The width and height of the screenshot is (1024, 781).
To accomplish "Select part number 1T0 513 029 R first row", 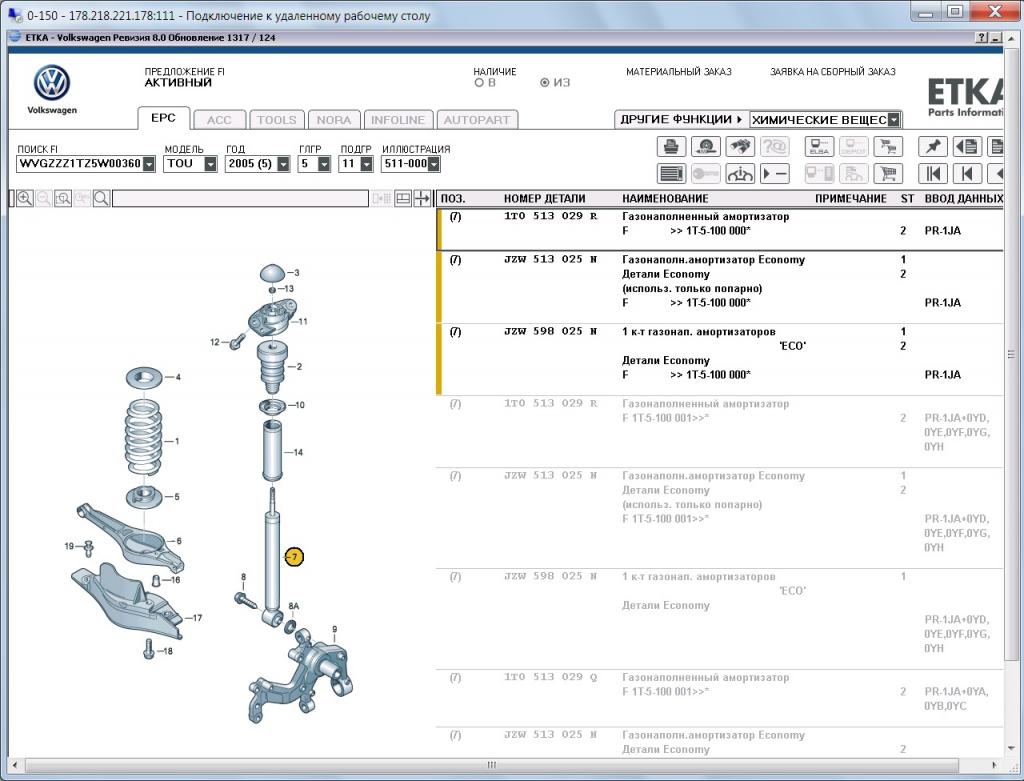I will point(722,229).
